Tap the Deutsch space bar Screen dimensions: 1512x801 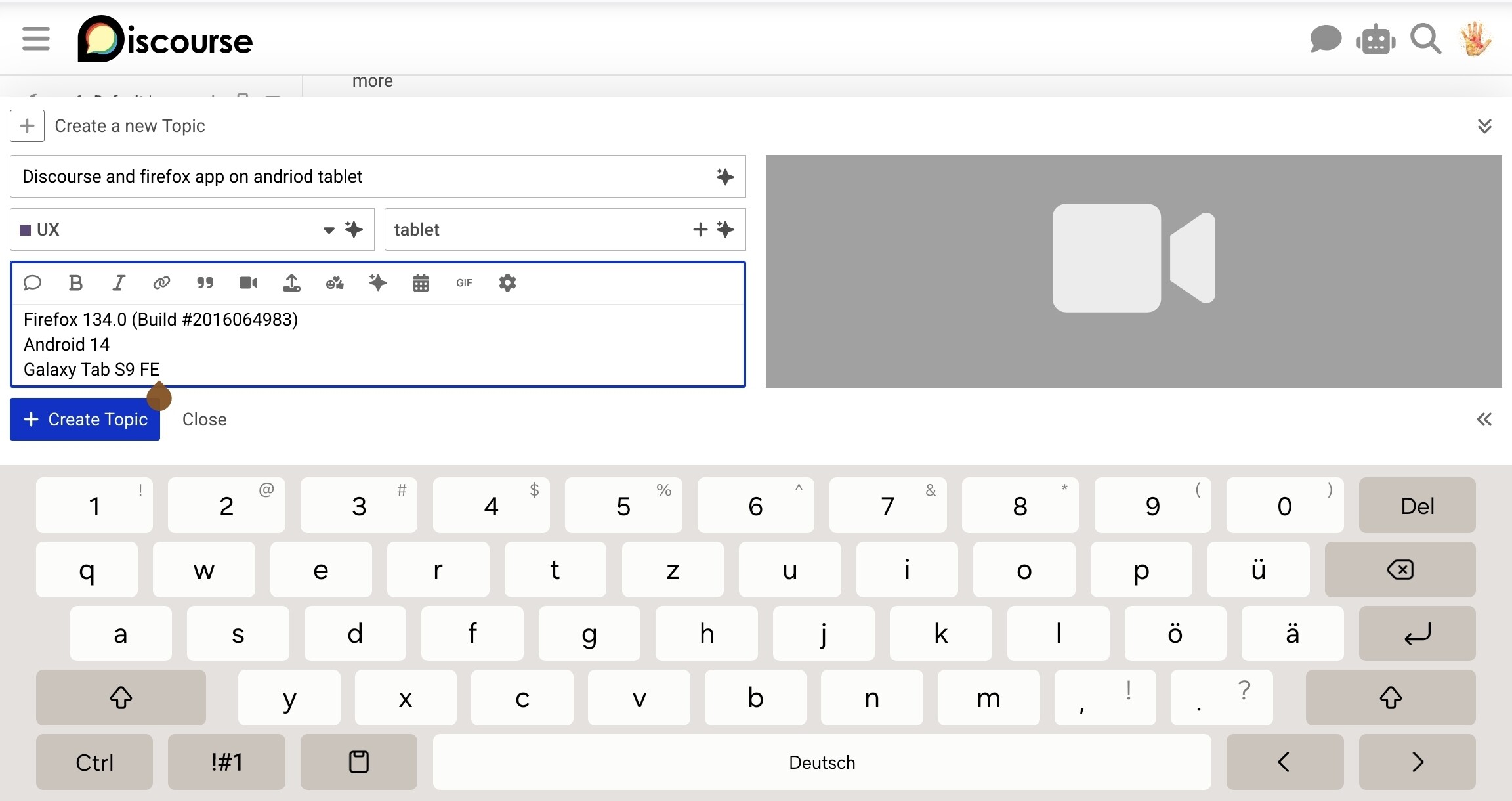coord(822,762)
